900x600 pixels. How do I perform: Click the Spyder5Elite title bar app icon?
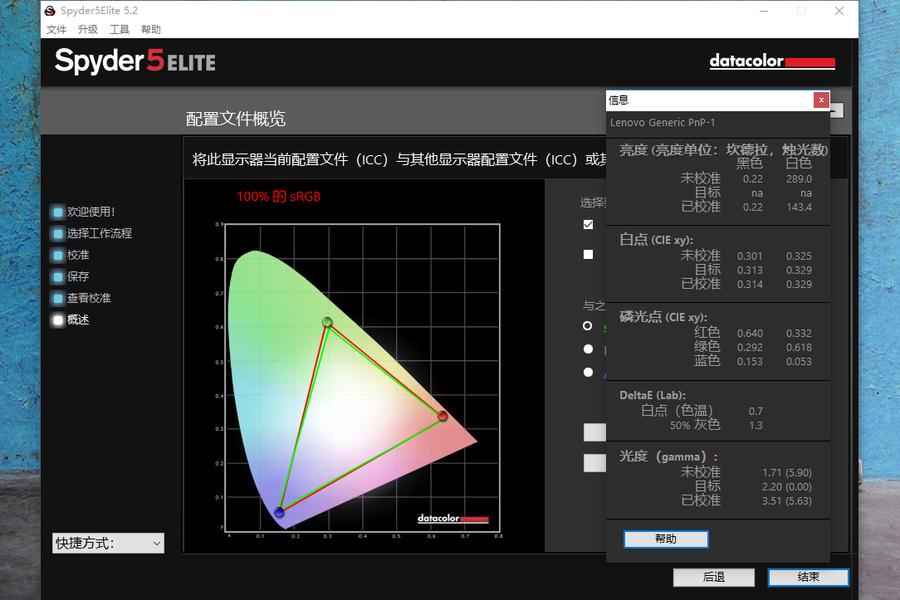[x=50, y=10]
